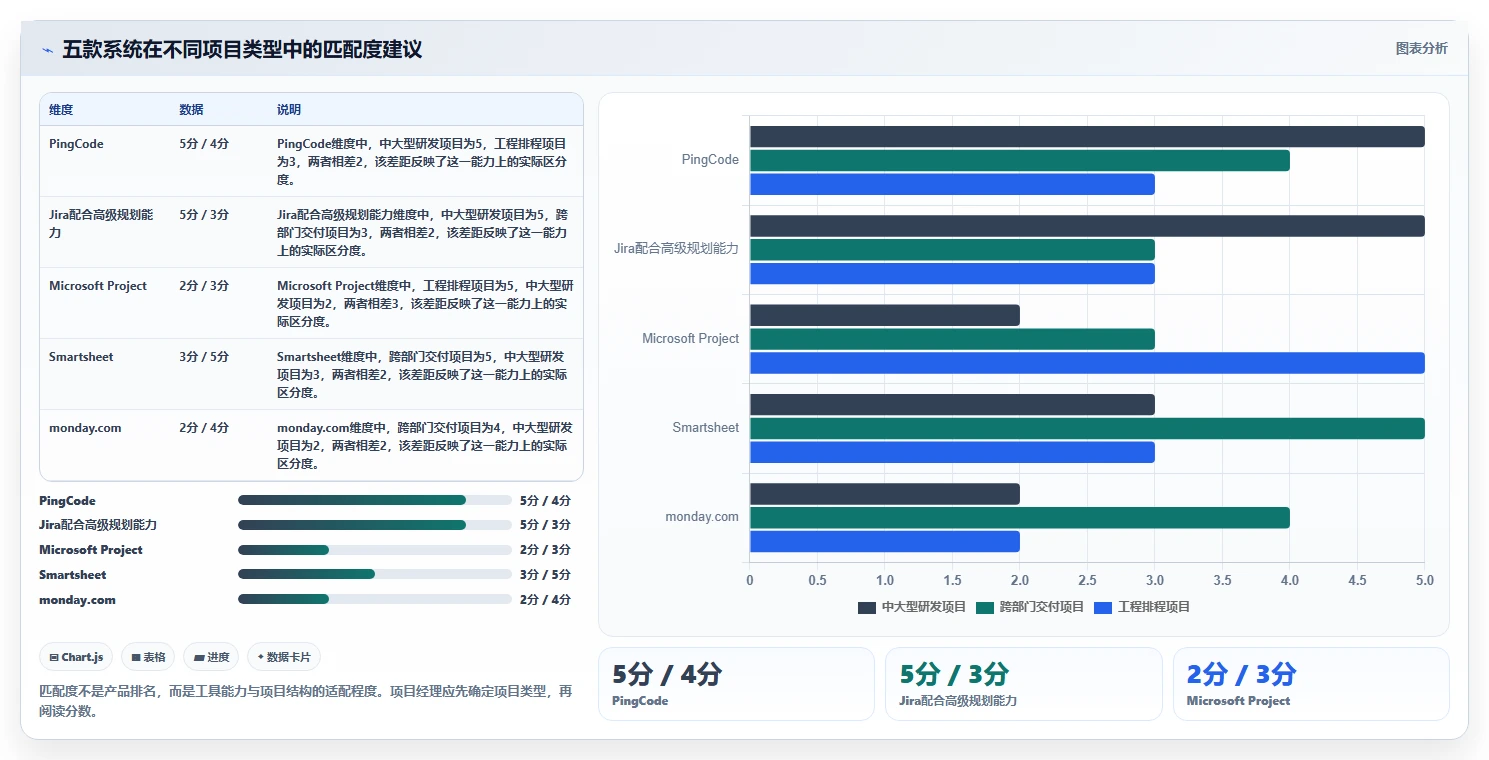Toggle the 工程排程项目 legend swatch
Viewport: 1489px width, 760px height.
[1103, 607]
